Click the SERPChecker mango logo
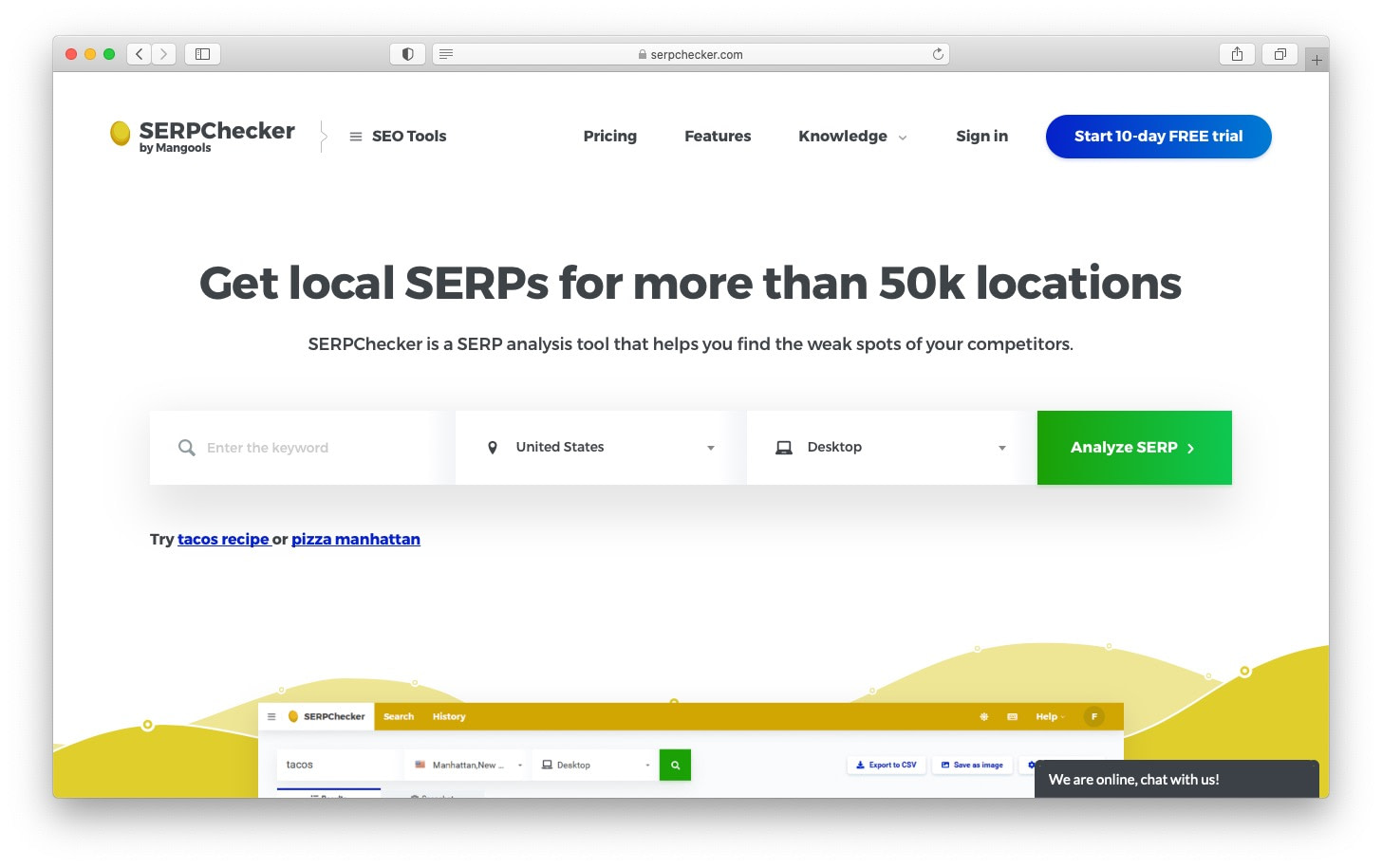The image size is (1382, 868). (202, 136)
